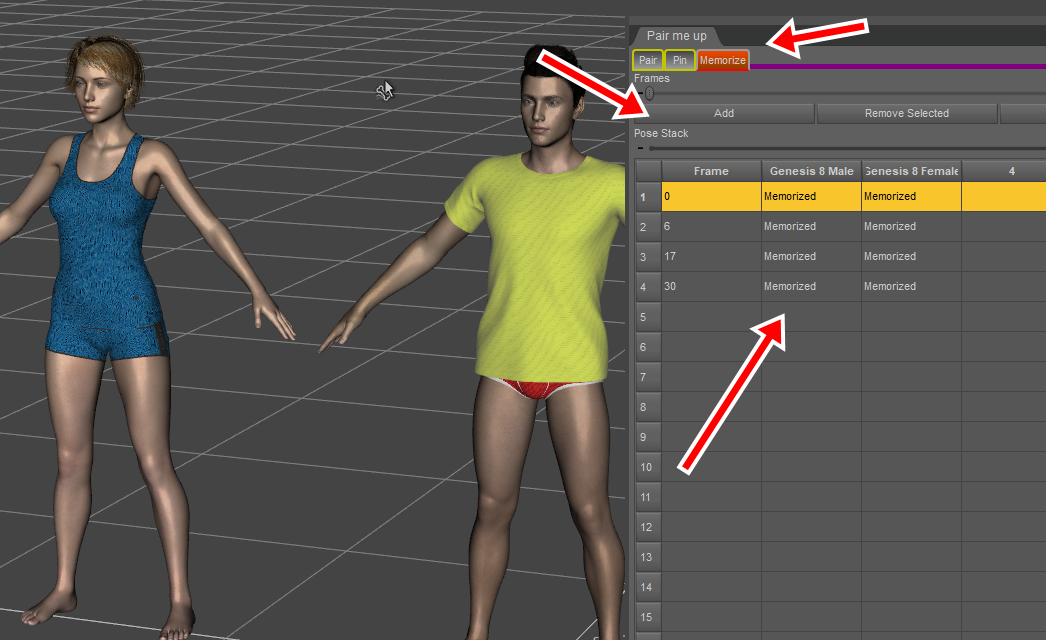Click Genesis 8 Male Memorized cell in row 4
1046x640 pixels.
[x=811, y=286]
